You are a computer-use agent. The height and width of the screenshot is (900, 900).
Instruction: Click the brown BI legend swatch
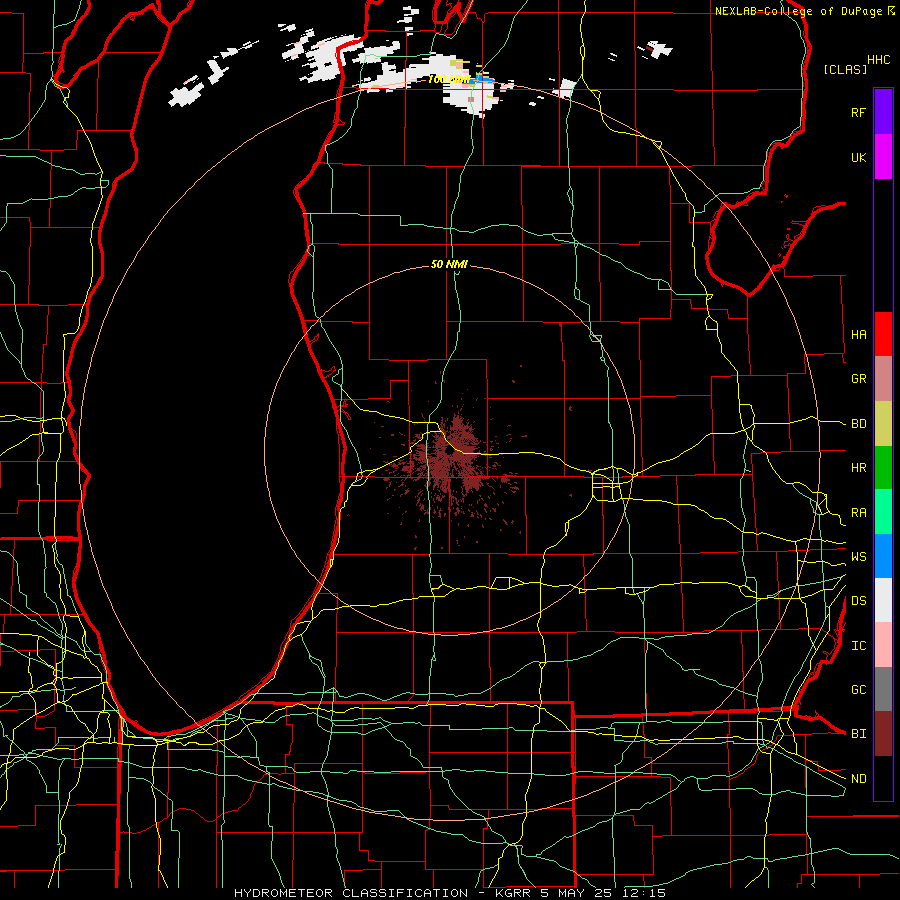(883, 734)
